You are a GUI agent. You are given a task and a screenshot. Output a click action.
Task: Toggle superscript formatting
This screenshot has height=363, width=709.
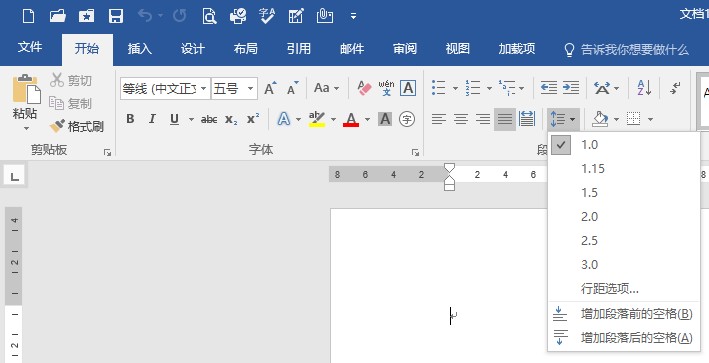(253, 119)
